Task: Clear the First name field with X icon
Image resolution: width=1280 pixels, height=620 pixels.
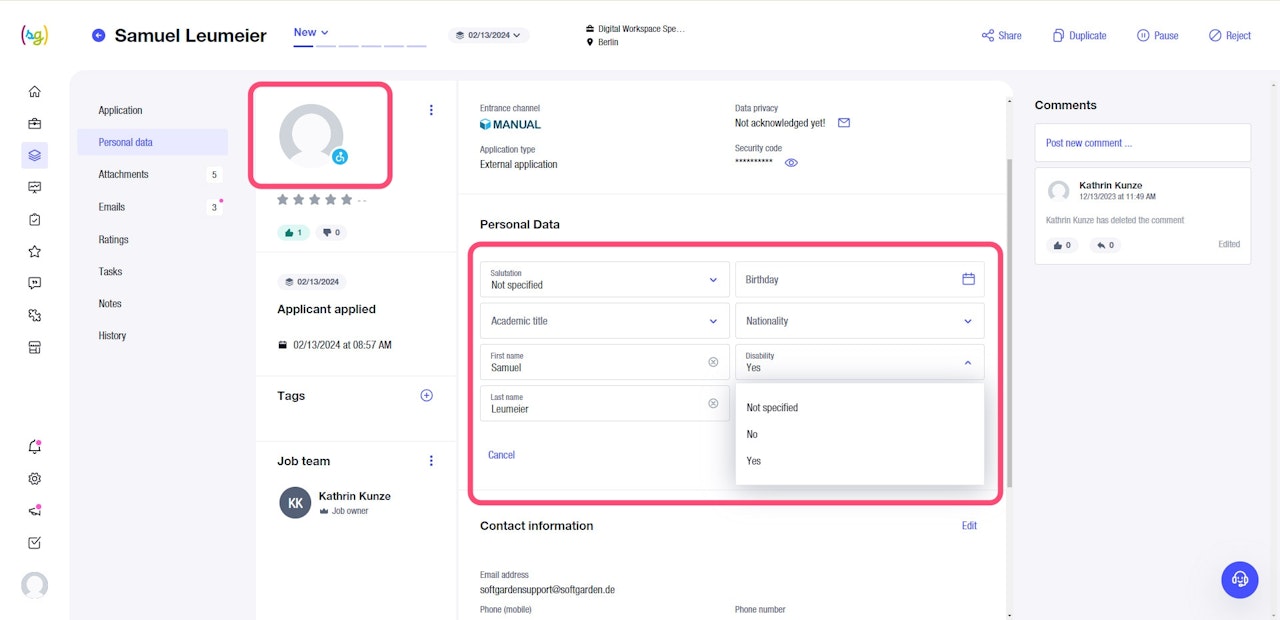Action: [713, 362]
